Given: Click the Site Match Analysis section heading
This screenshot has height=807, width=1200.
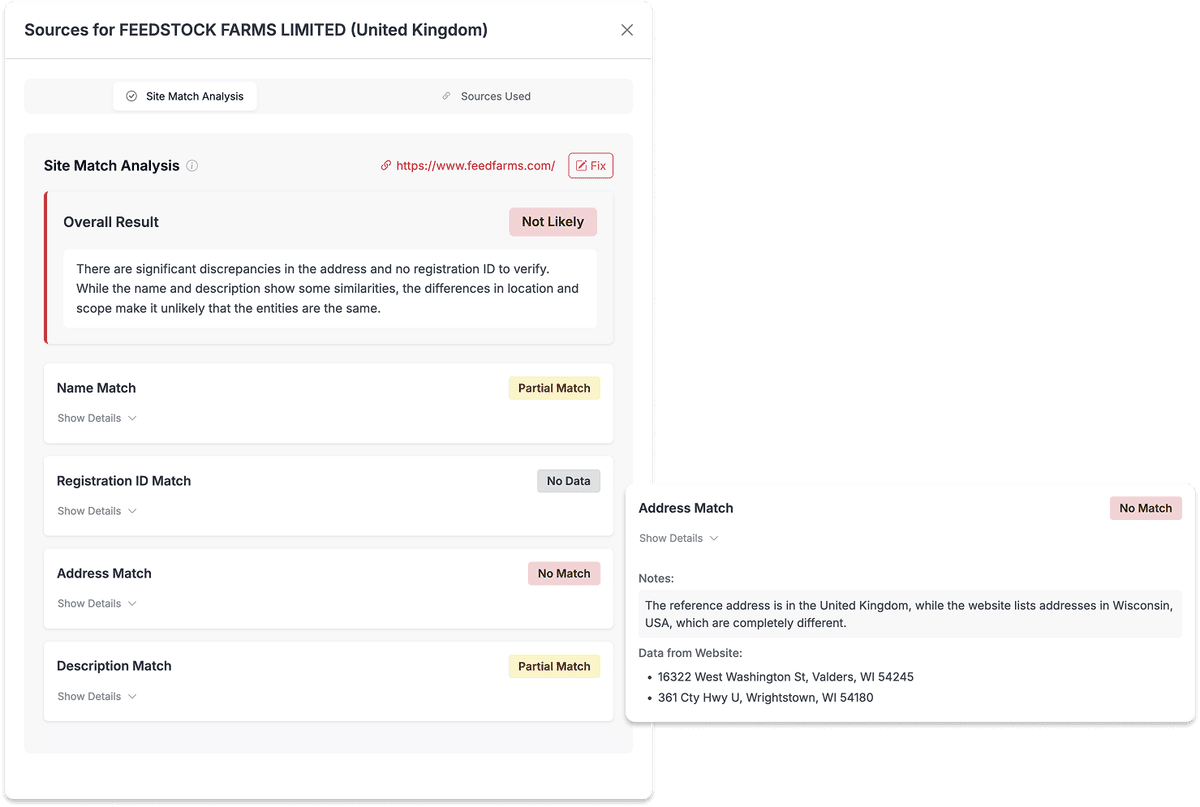Looking at the screenshot, I should pos(112,166).
